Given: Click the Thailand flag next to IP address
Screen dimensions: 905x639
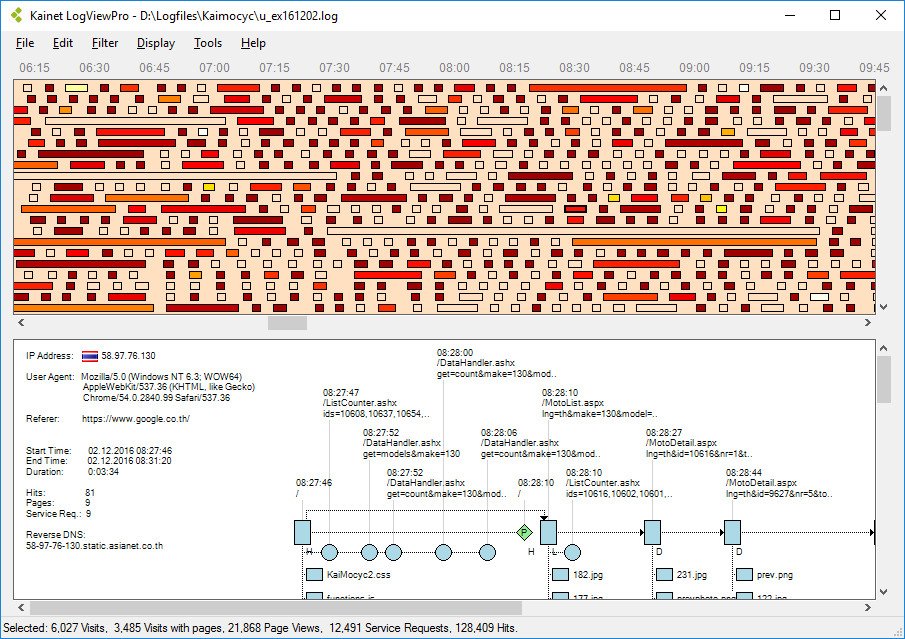Looking at the screenshot, I should [x=90, y=356].
